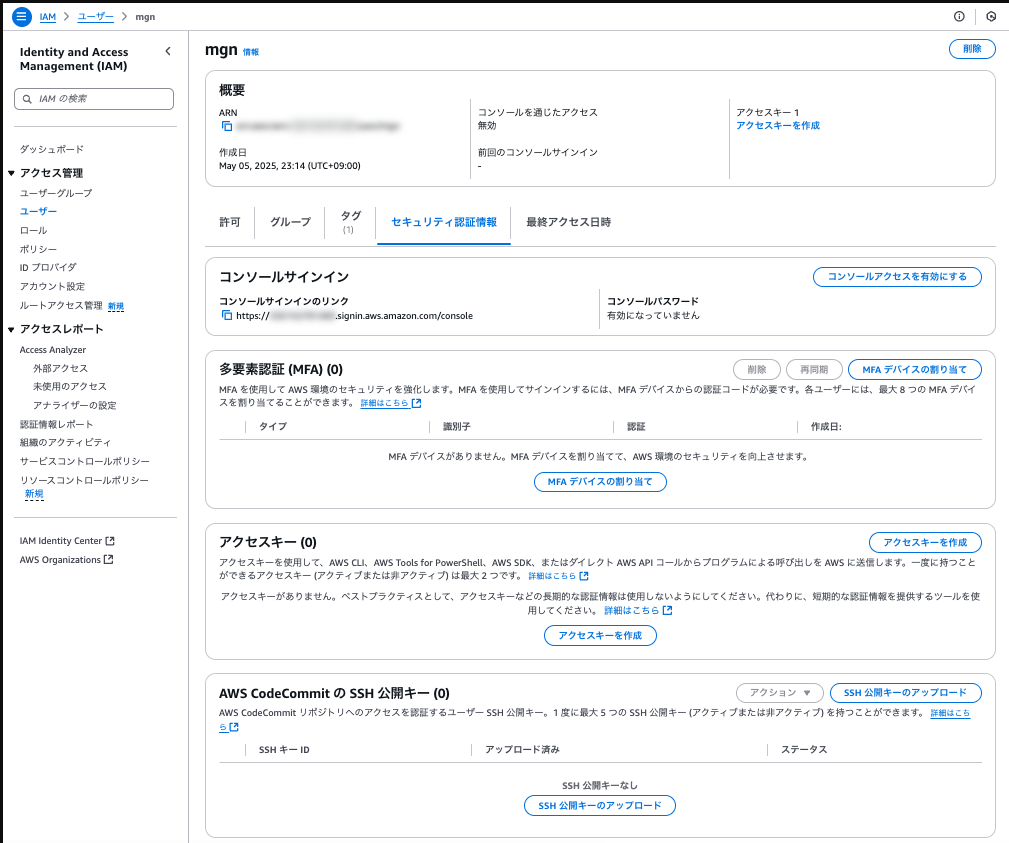Image resolution: width=1009 pixels, height=843 pixels.
Task: Open 外部アクセス under Access Analyzer
Action: pyautogui.click(x=60, y=368)
